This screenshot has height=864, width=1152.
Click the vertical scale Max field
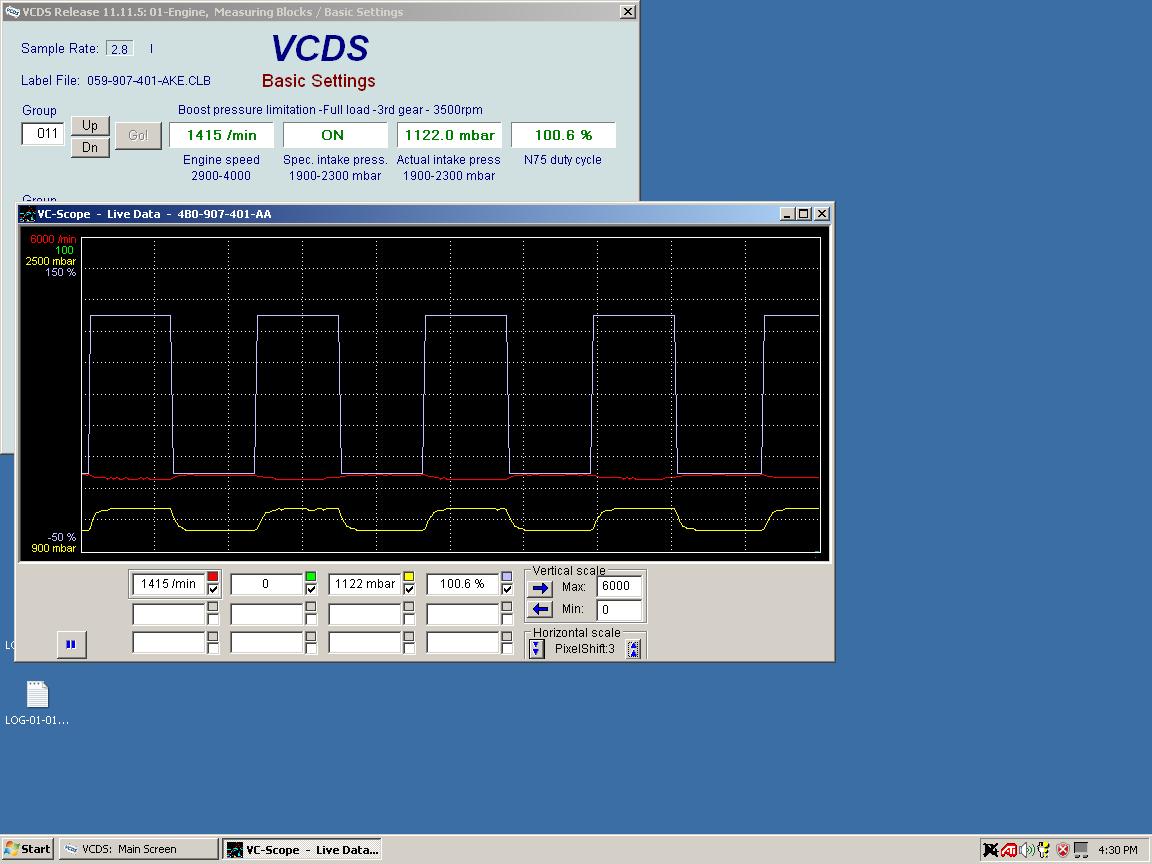619,587
